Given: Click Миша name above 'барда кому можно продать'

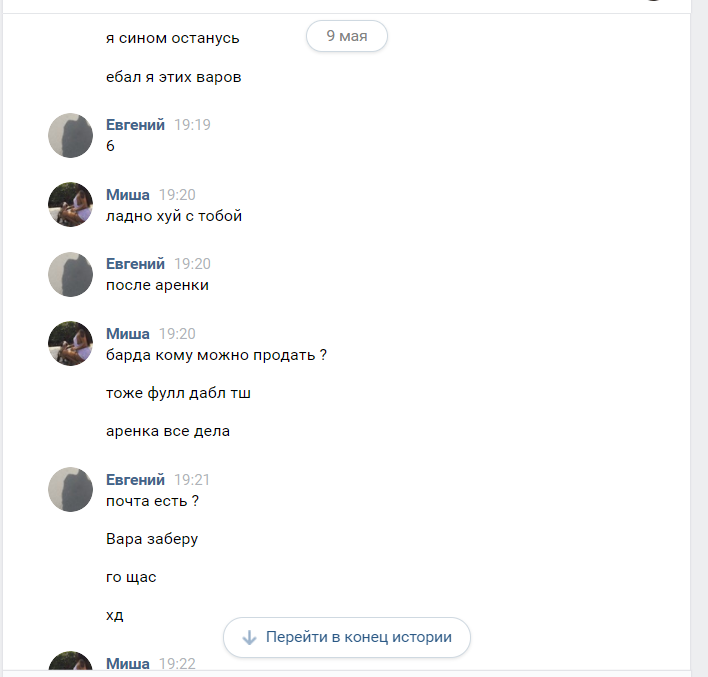Looking at the screenshot, I should point(128,334).
